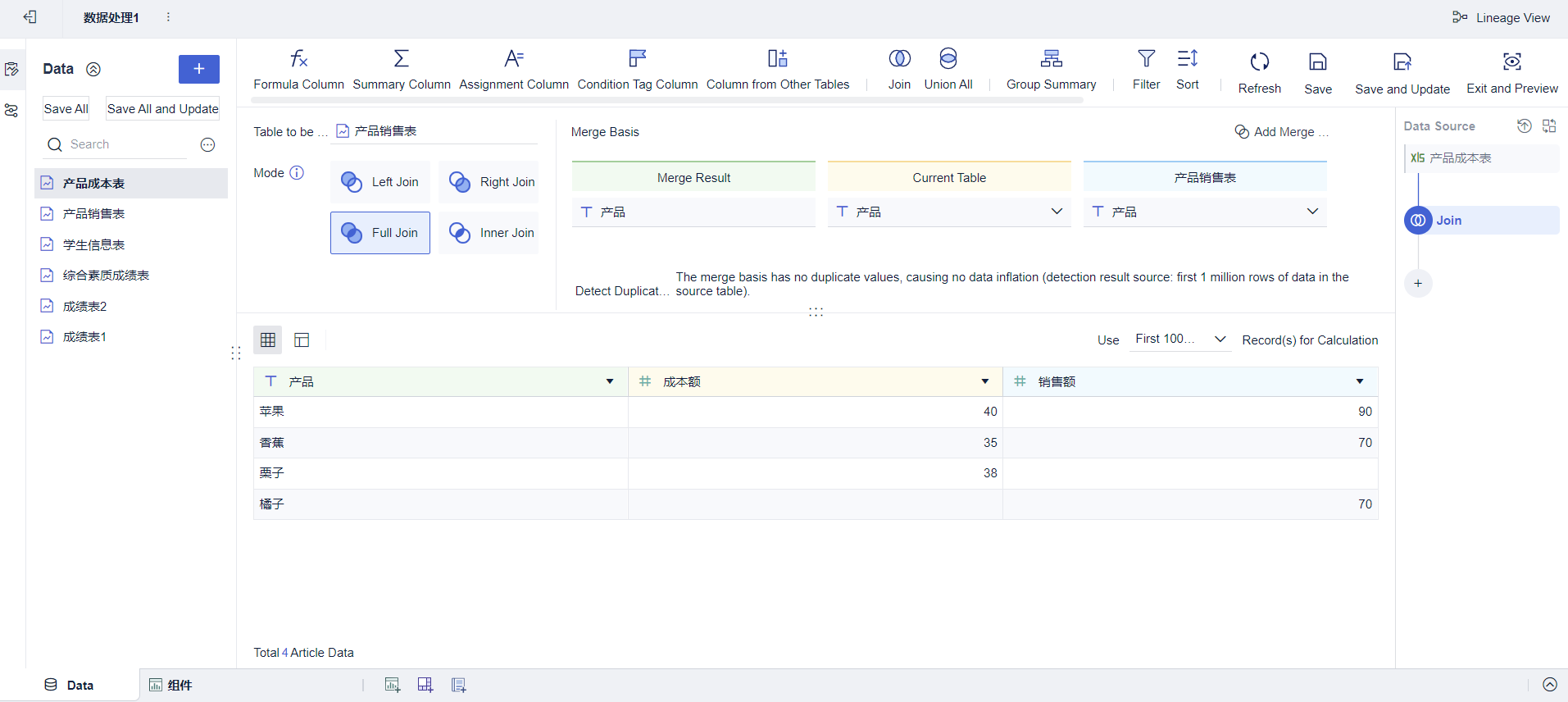The width and height of the screenshot is (1568, 702).
Task: Open 成本额 column header dropdown
Action: pyautogui.click(x=984, y=381)
